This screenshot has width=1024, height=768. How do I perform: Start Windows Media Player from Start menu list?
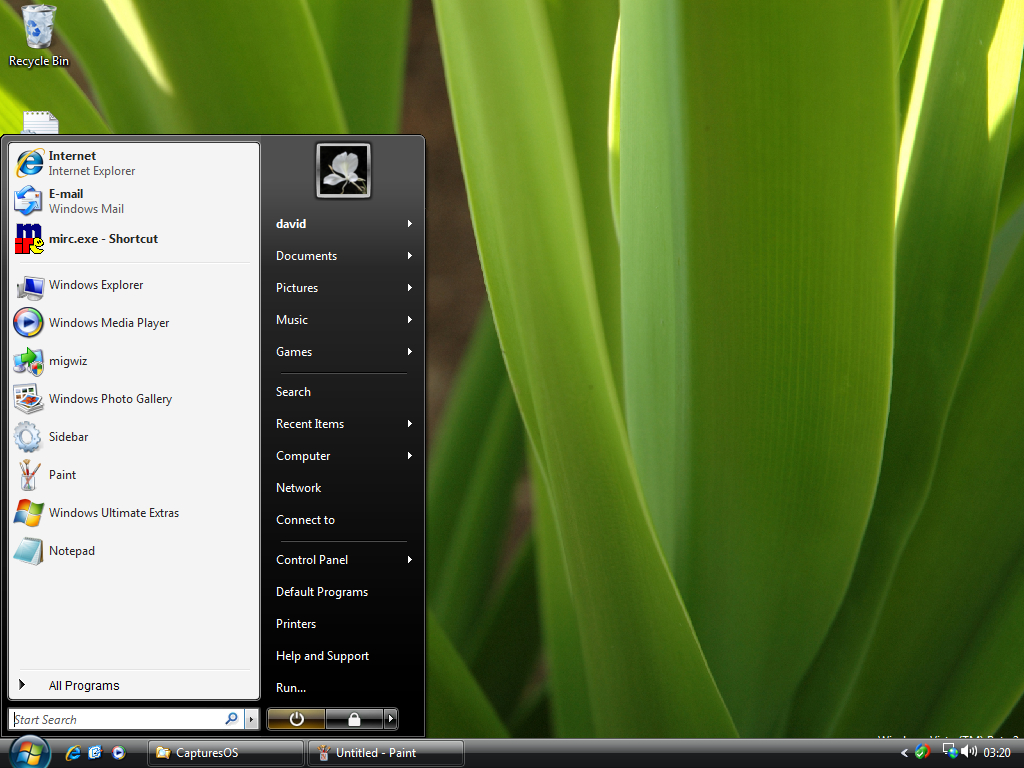click(134, 323)
